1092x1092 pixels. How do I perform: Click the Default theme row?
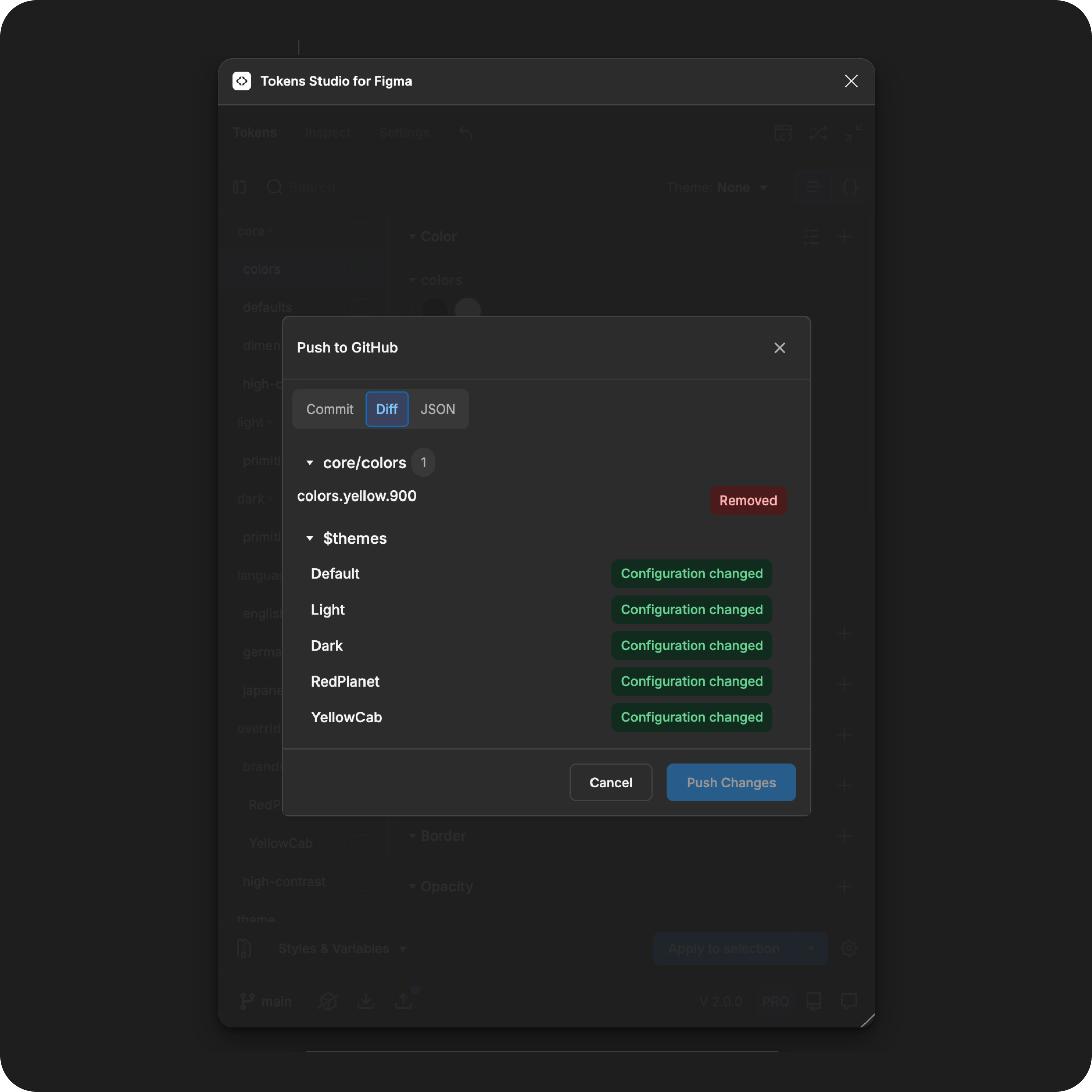[x=541, y=574]
